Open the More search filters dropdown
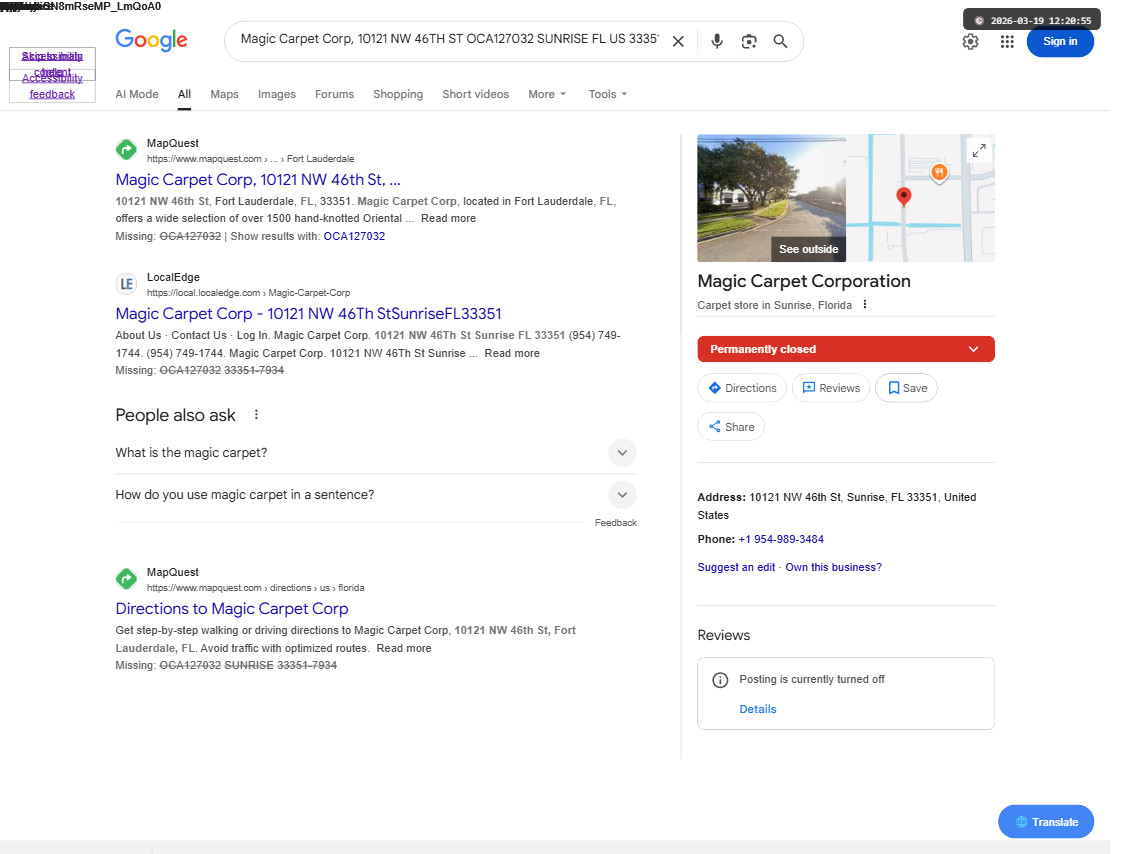Screen dimensions: 1124x854 click(547, 94)
